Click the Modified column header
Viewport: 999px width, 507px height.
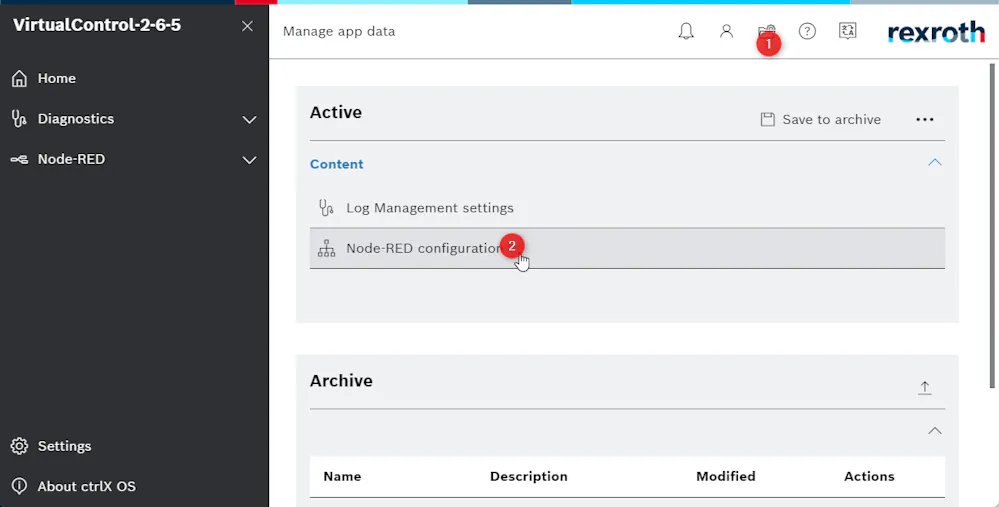point(726,476)
